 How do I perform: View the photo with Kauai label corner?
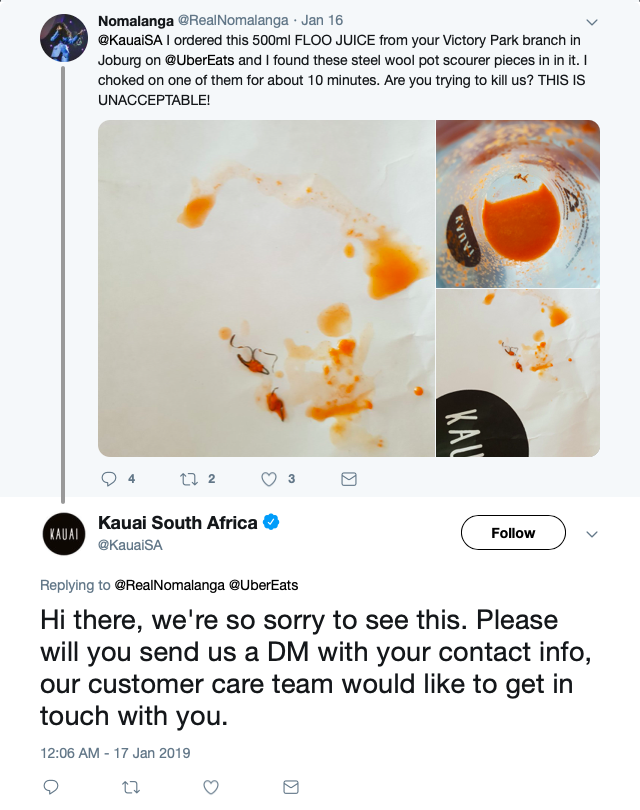[518, 373]
